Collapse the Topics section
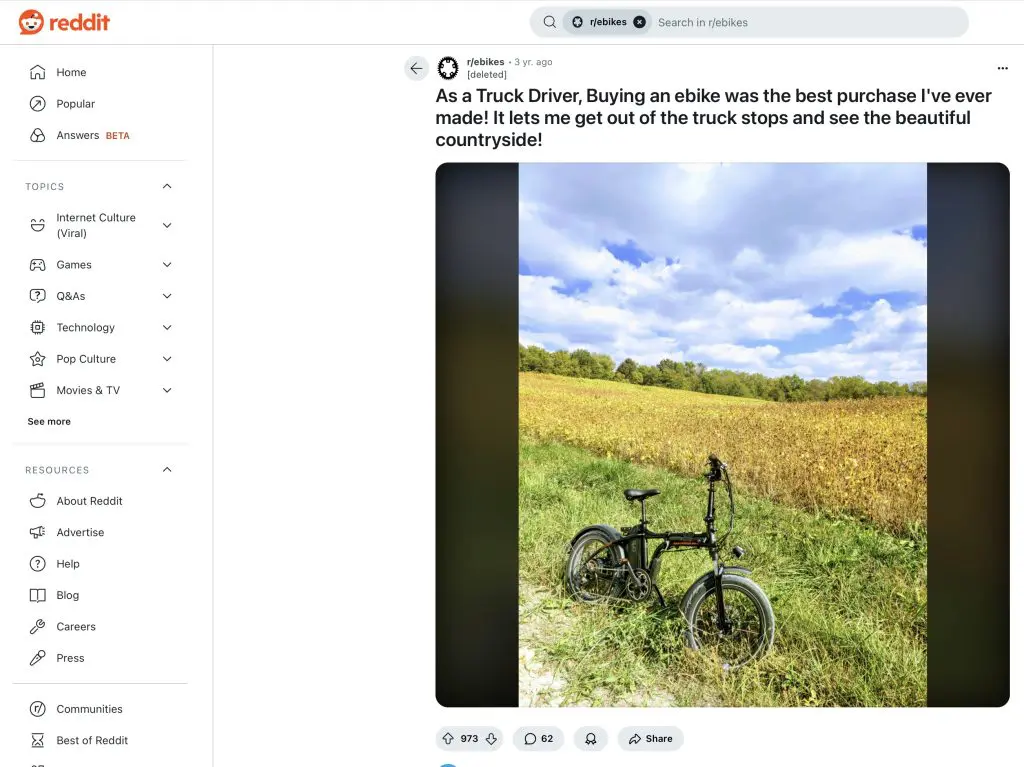Screen dimensions: 1024x767 click(167, 186)
